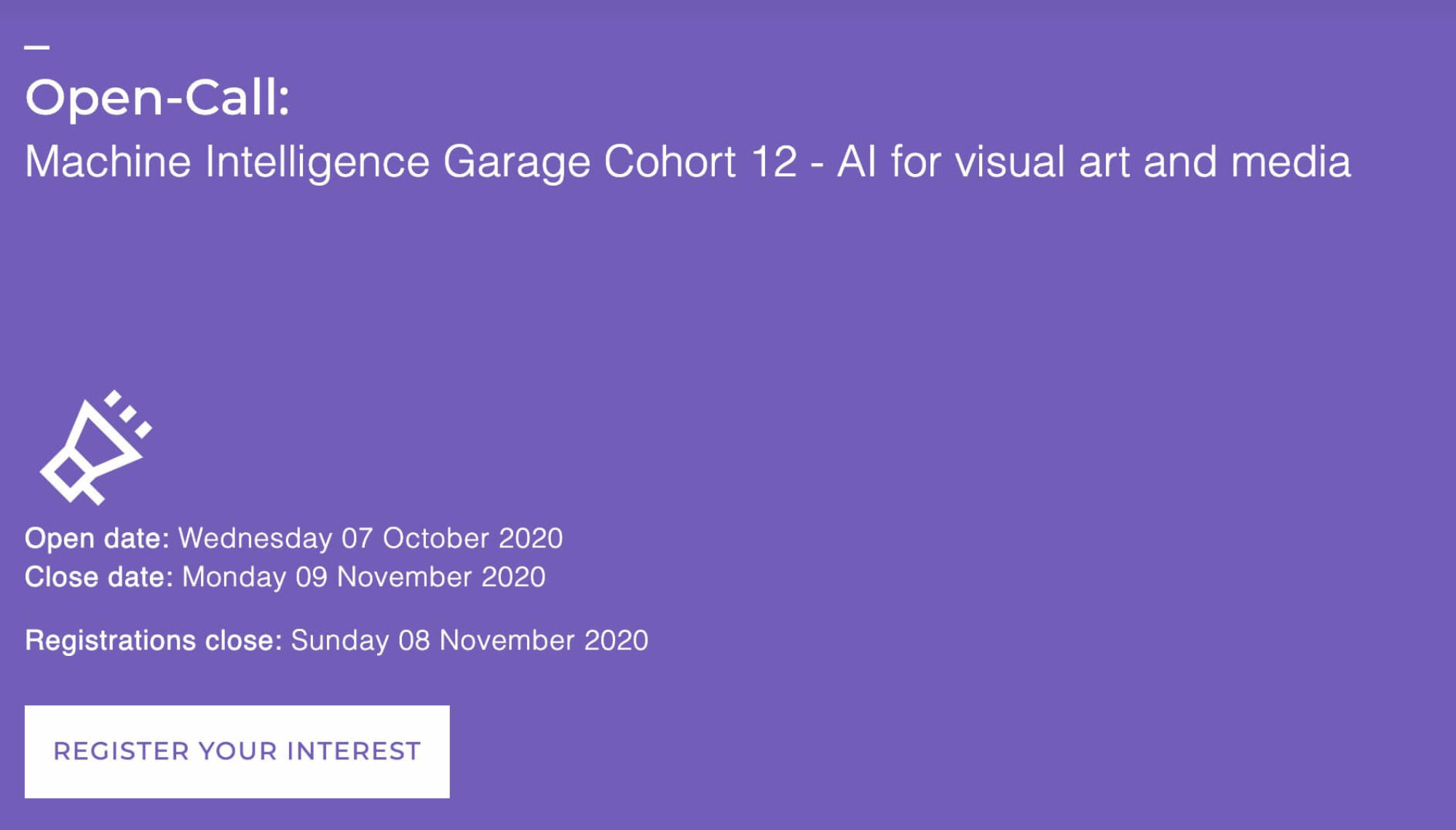1456x830 pixels.
Task: Click the Wednesday 07 October 2020 date
Action: (371, 539)
